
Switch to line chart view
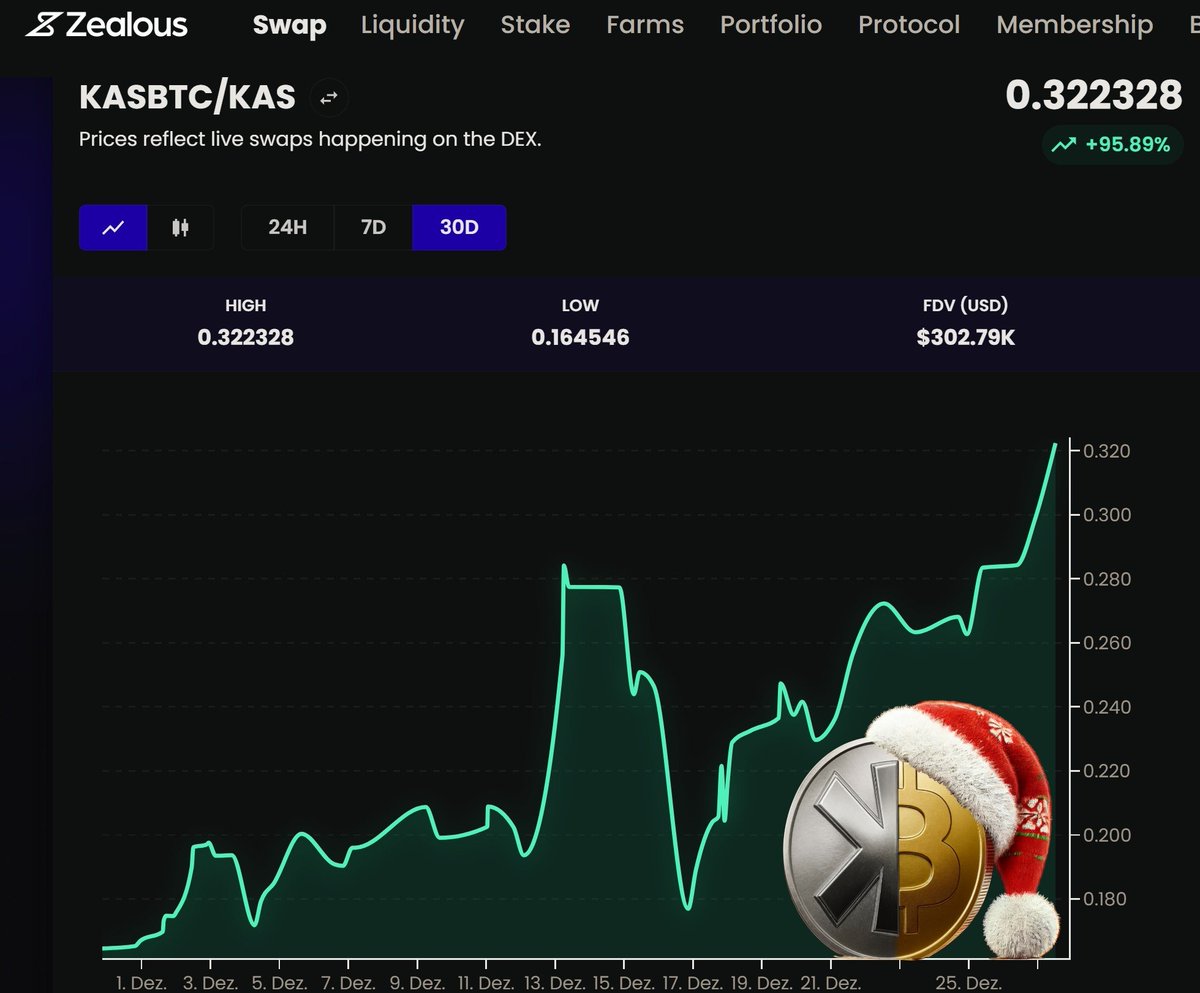(x=113, y=227)
